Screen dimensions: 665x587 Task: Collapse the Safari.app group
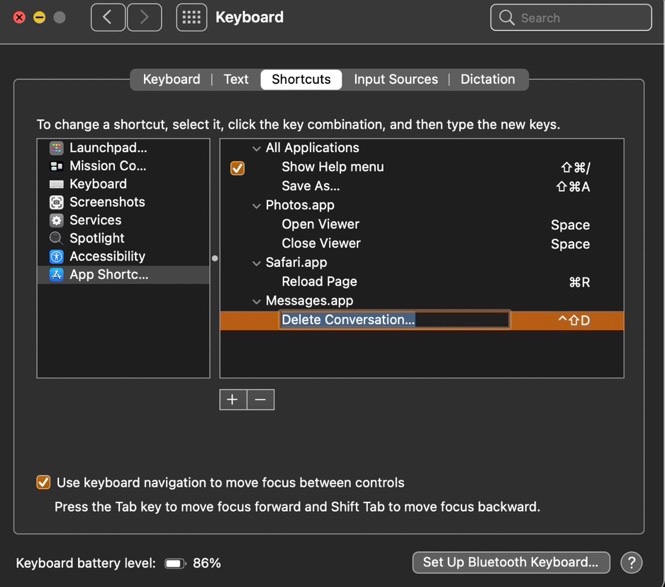click(x=256, y=263)
